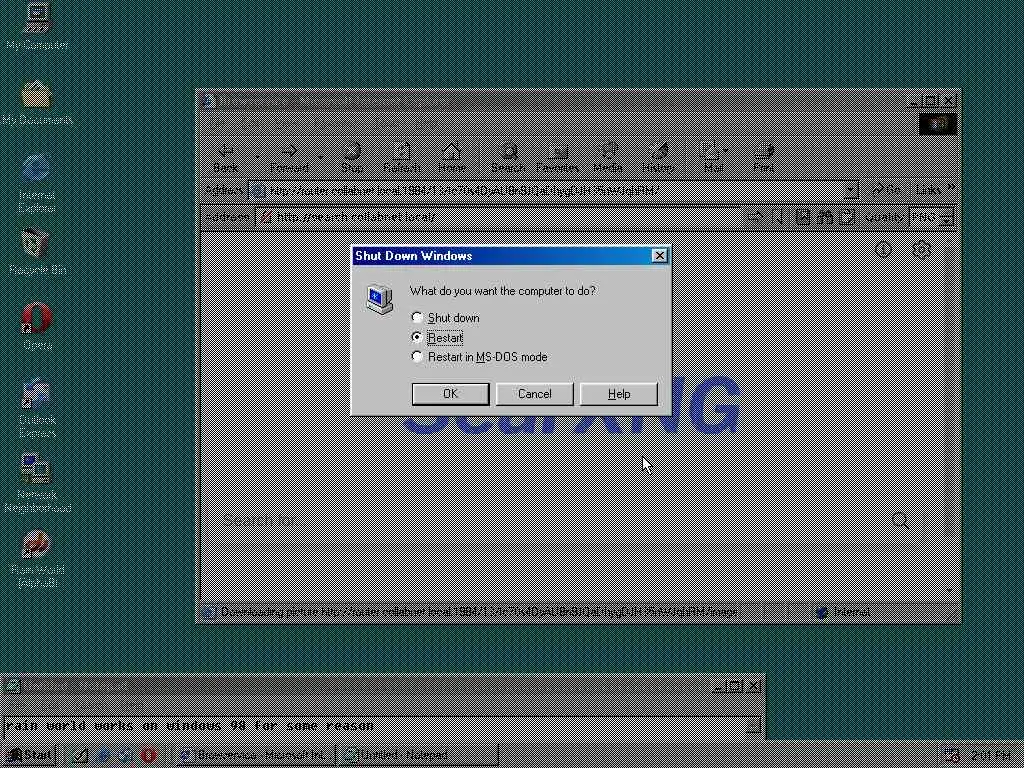Select Network Neighborhood desktop icon
This screenshot has height=768, width=1024.
(x=37, y=483)
